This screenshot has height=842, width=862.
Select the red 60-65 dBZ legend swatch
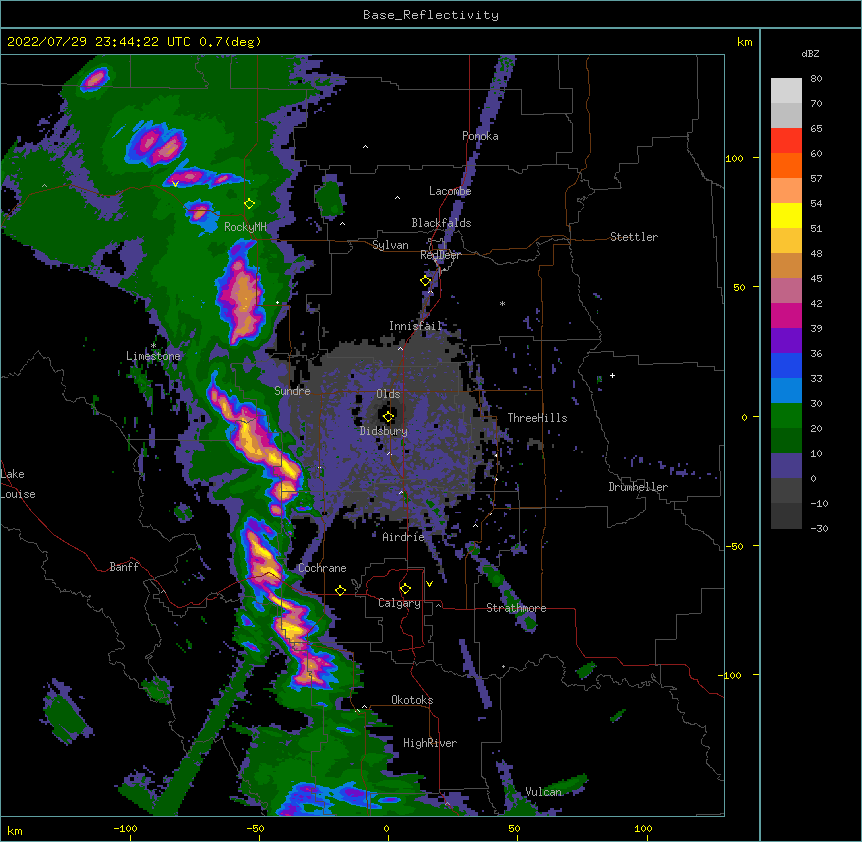click(786, 141)
